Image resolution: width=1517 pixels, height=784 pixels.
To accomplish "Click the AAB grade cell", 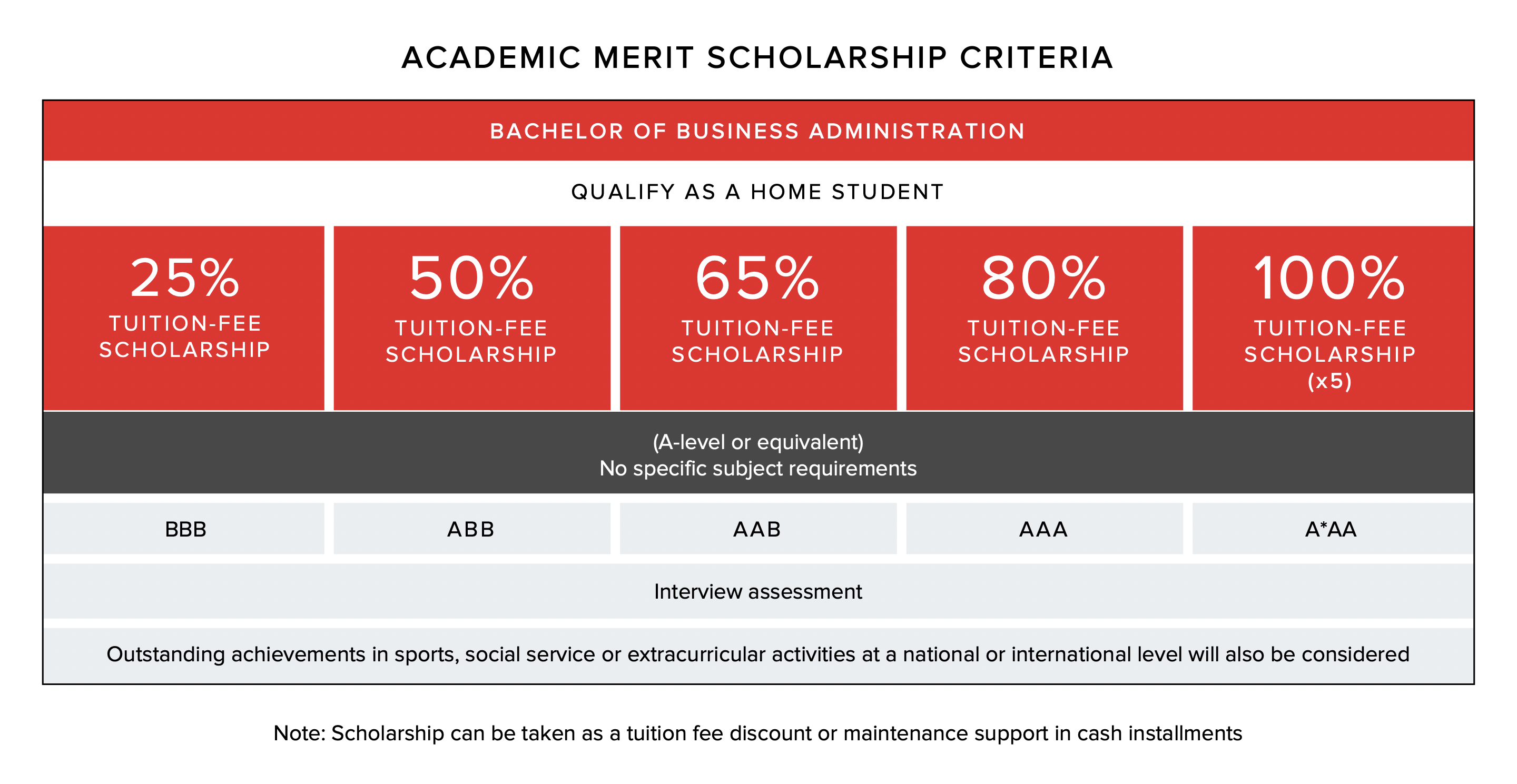I will click(x=757, y=529).
